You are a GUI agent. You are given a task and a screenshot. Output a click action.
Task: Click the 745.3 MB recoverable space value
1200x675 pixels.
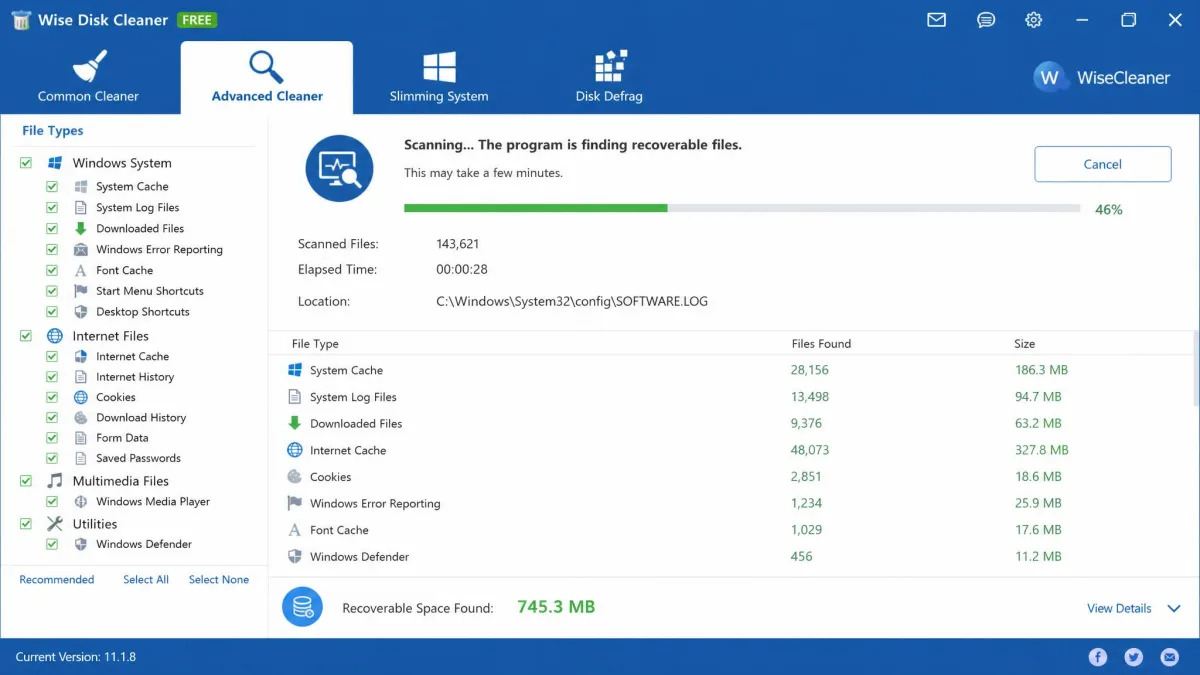(556, 607)
